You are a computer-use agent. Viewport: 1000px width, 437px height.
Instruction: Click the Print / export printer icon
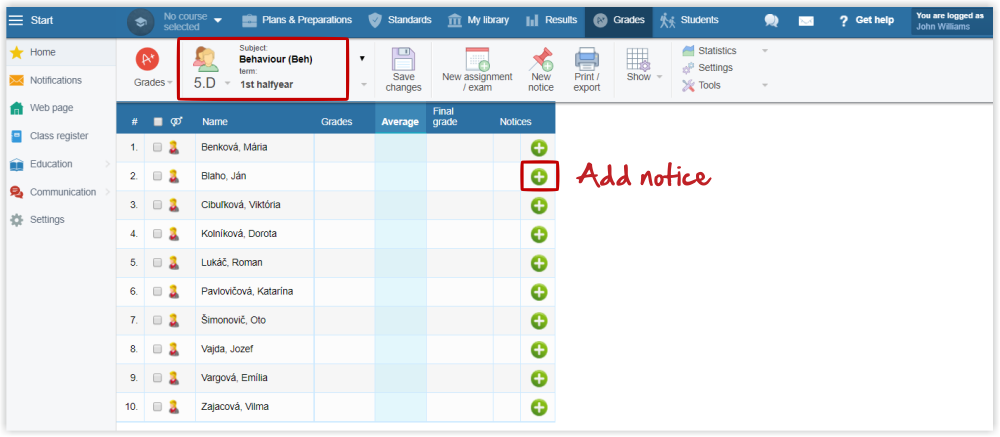coord(587,59)
